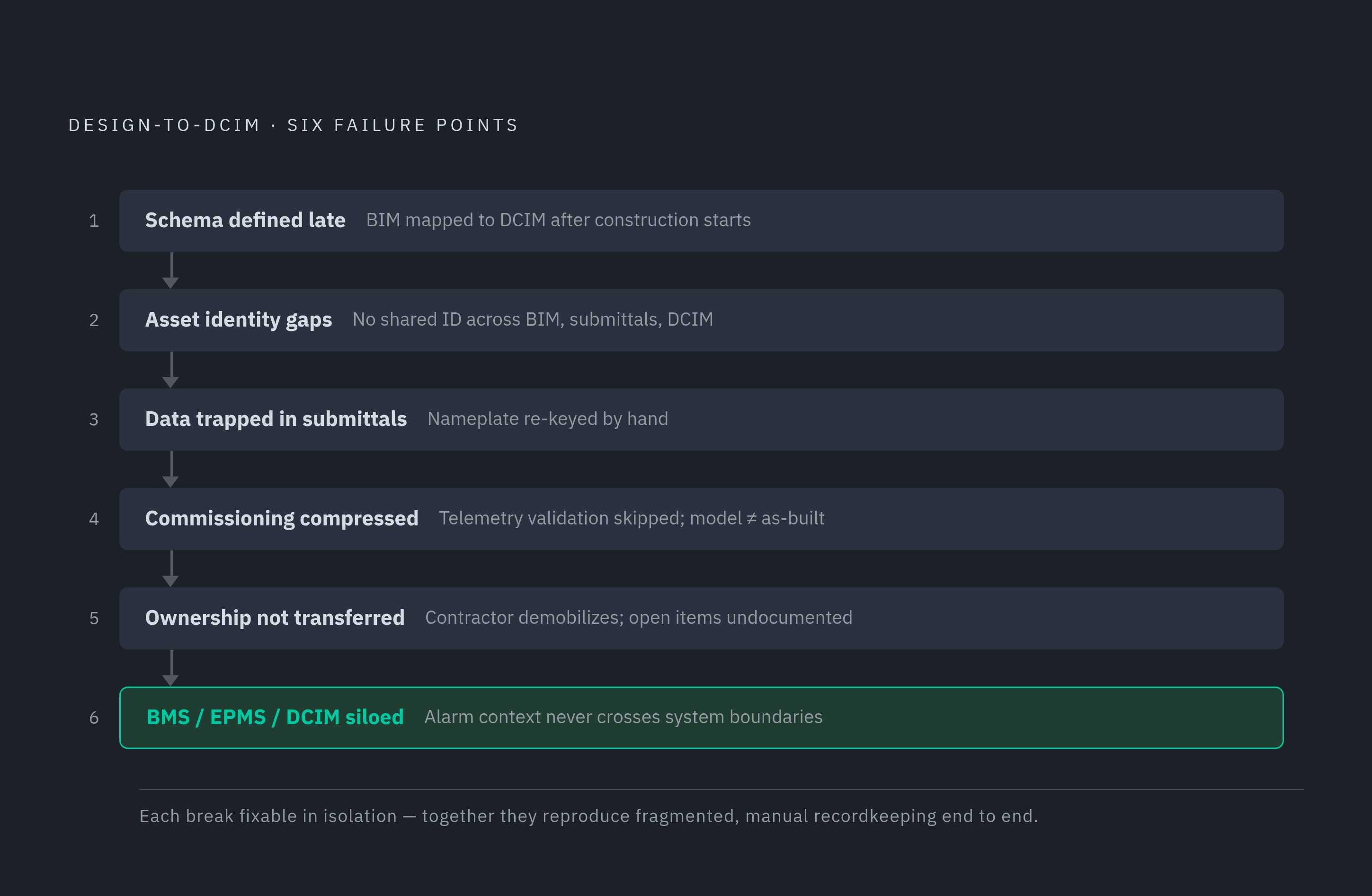Select the 'Commissioning compressed' heading
This screenshot has width=1372, height=896.
click(x=281, y=519)
